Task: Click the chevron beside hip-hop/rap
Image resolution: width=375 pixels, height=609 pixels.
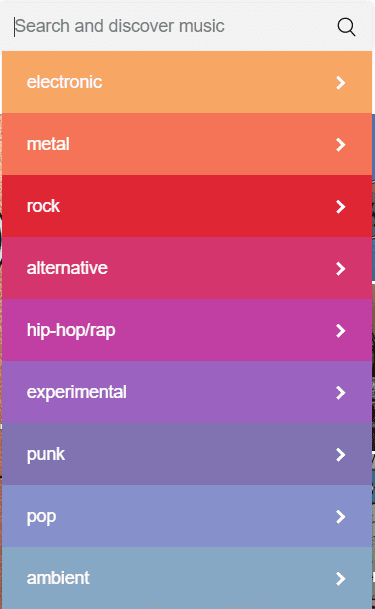Action: click(x=340, y=331)
